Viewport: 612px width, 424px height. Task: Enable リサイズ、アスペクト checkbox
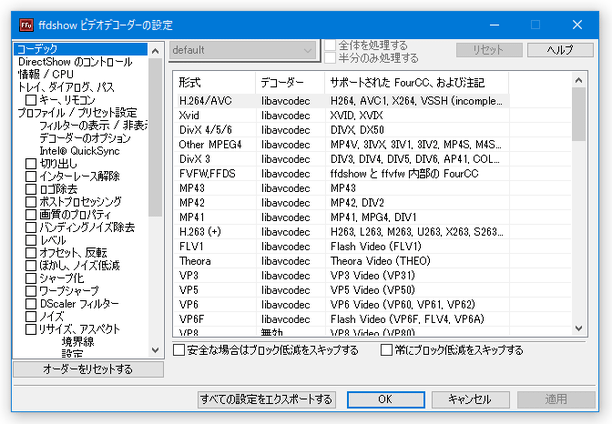[31, 330]
